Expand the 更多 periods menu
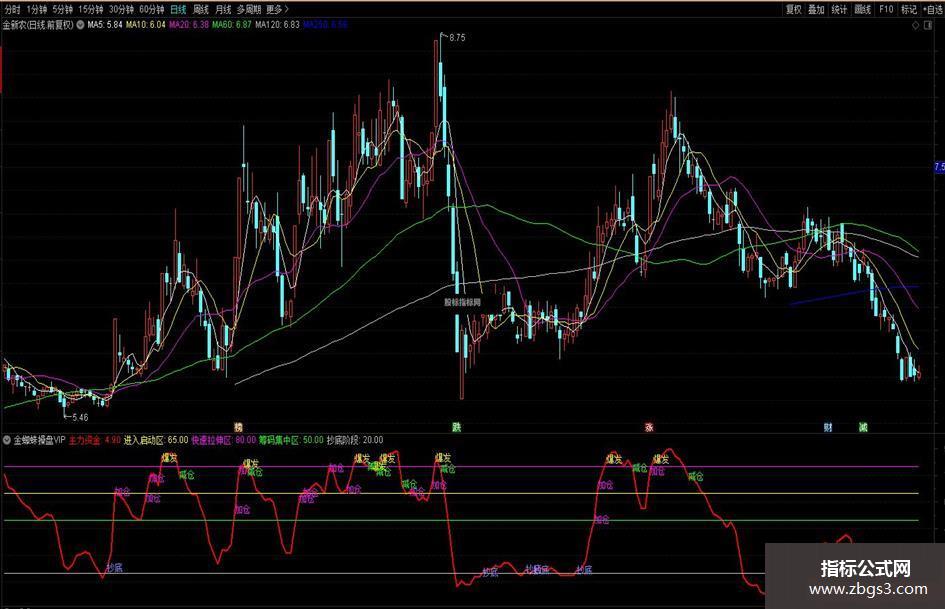945x609 pixels. (277, 9)
